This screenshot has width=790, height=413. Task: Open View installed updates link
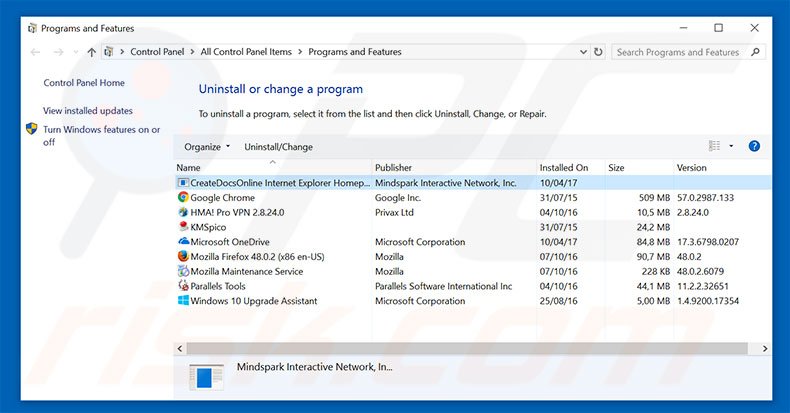click(88, 110)
